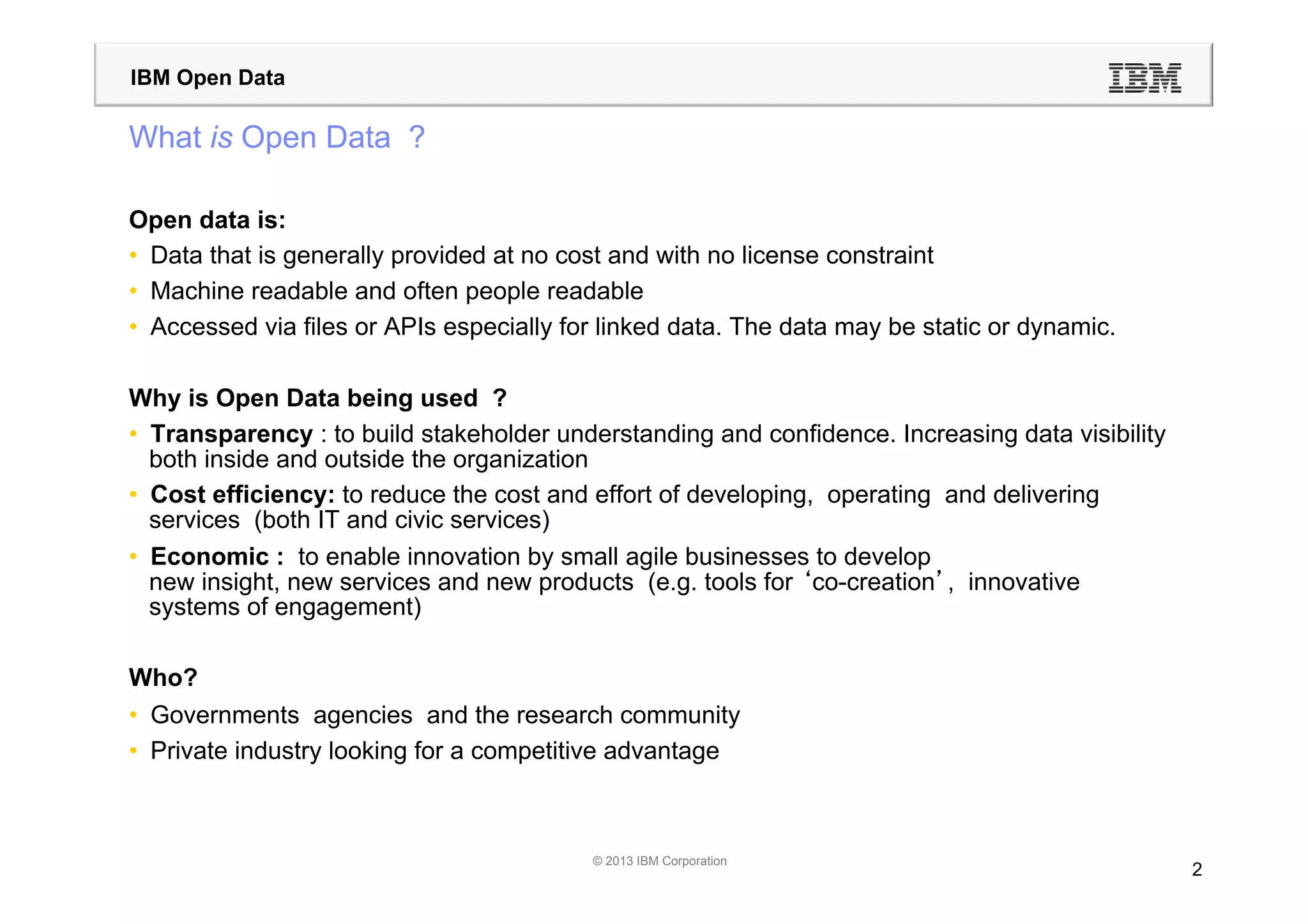Click the quoted "co-creation" phrase
This screenshot has width=1308, height=924.
[x=873, y=582]
